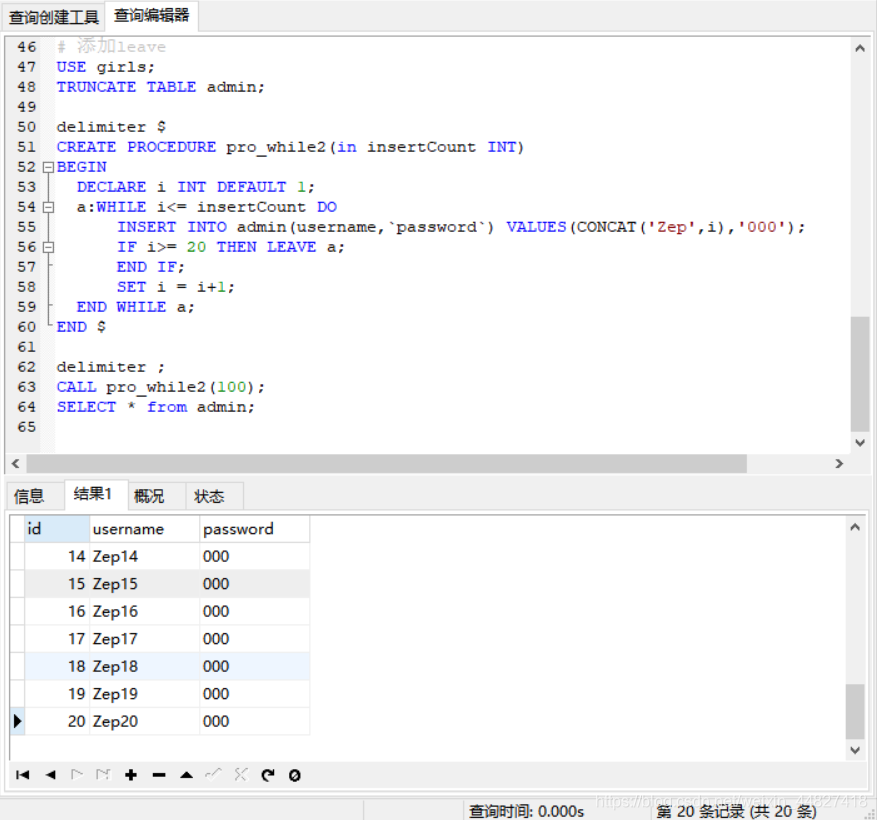Select the Zep14 username cell
Image resolution: width=877 pixels, height=820 pixels.
click(144, 556)
